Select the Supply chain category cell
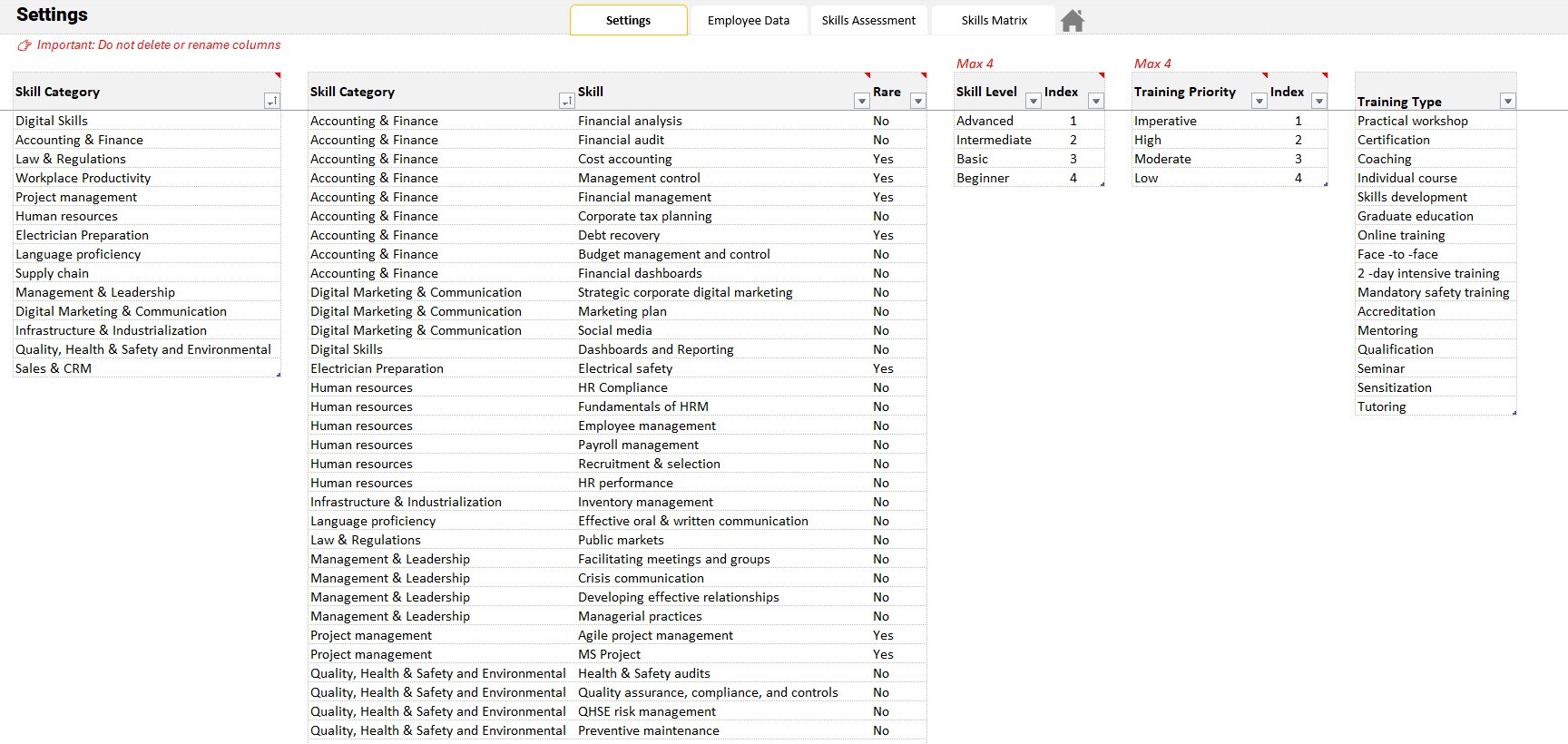This screenshot has width=1568, height=744. click(147, 273)
